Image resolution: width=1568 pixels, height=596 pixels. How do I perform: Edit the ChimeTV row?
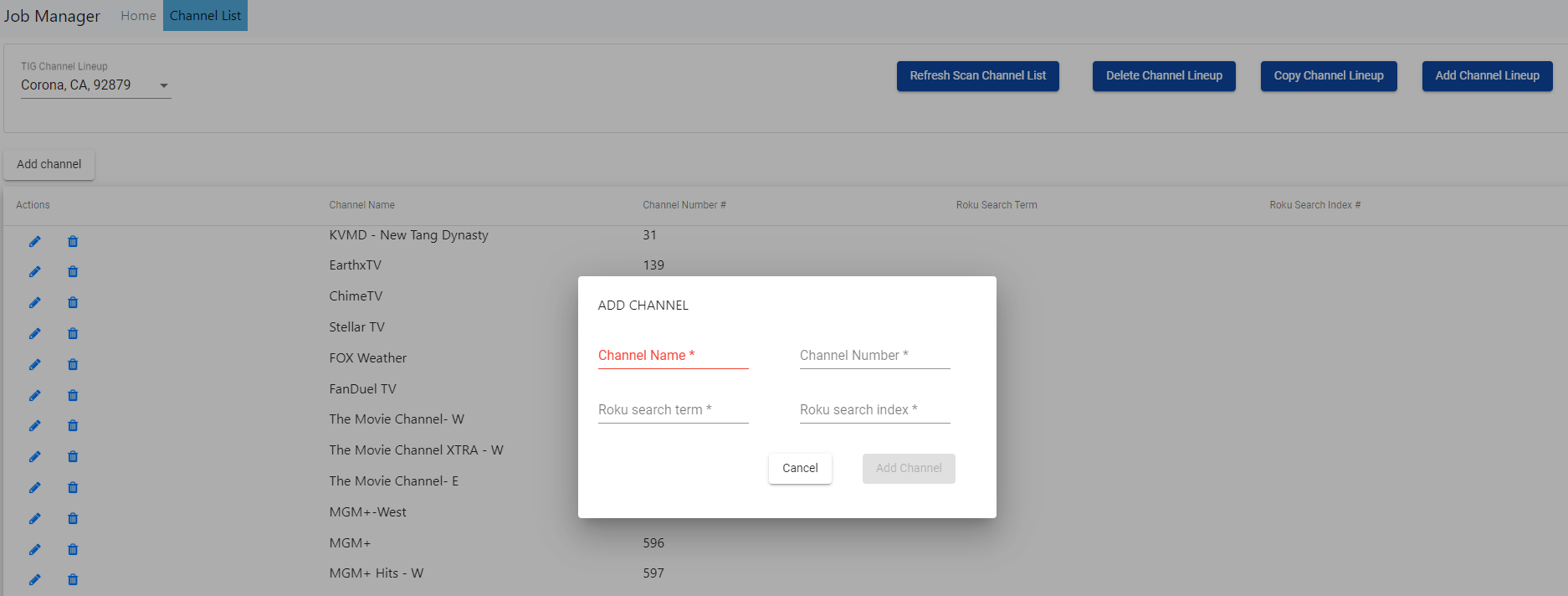click(x=34, y=302)
